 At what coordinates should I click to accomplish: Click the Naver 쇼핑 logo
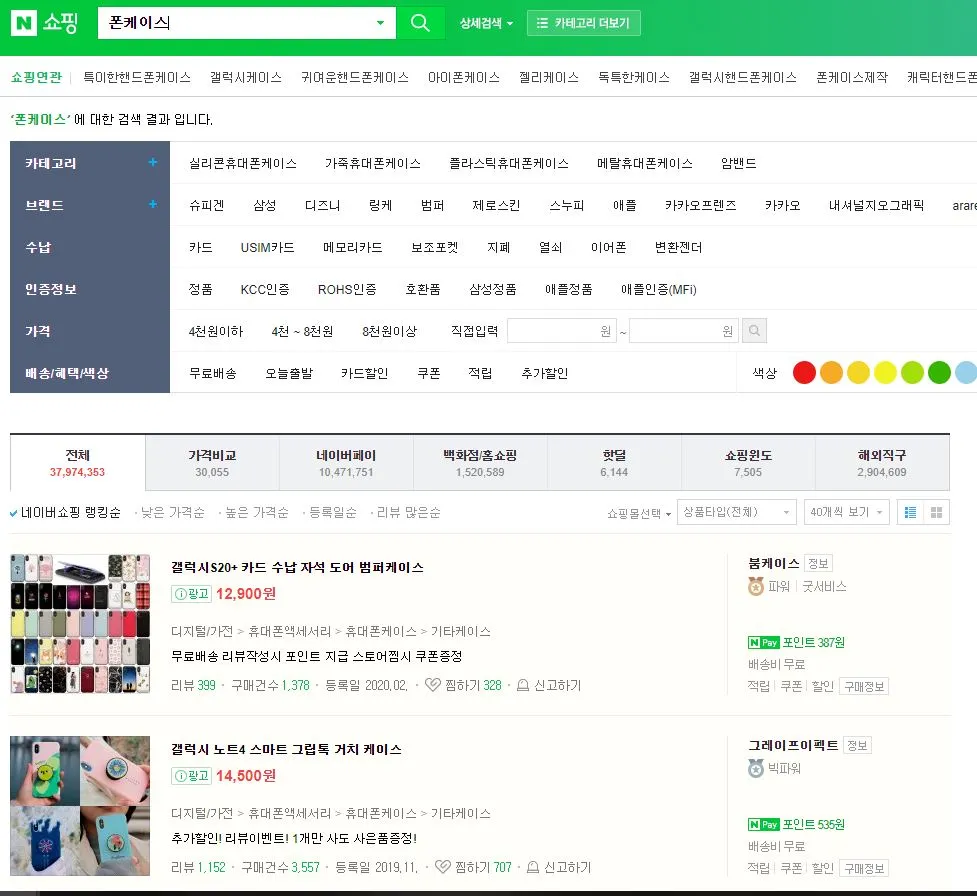[x=44, y=22]
